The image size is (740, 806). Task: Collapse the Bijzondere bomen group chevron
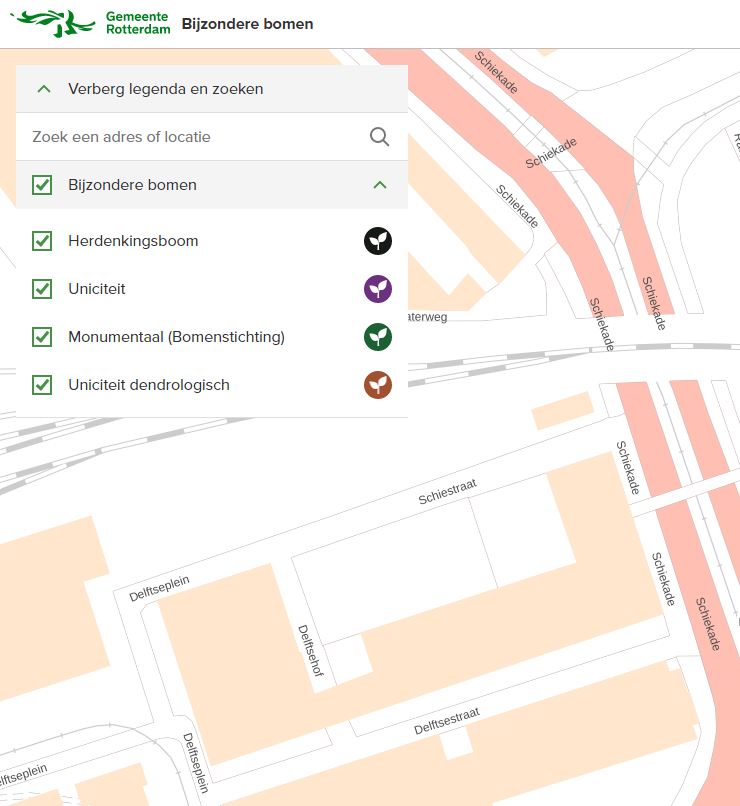(380, 185)
